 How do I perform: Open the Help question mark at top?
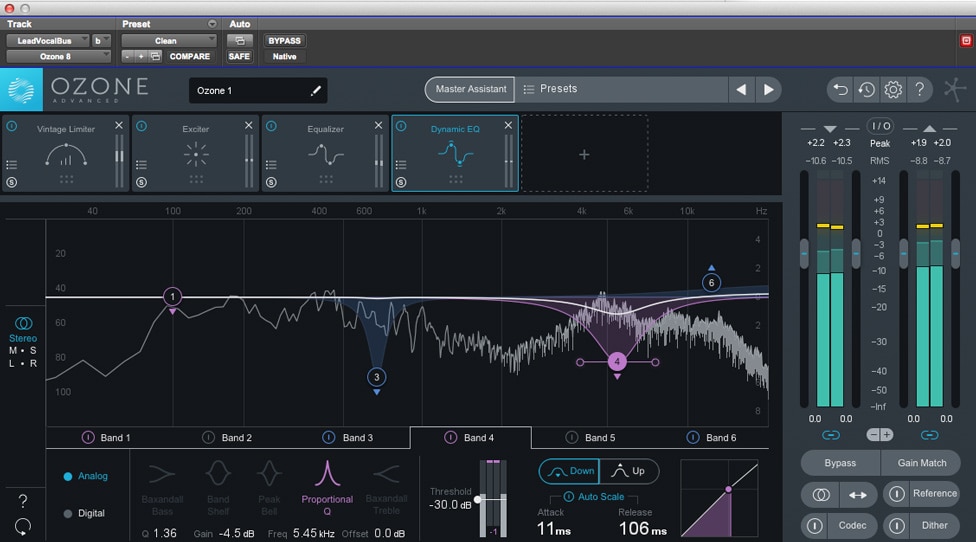pyautogui.click(x=919, y=89)
